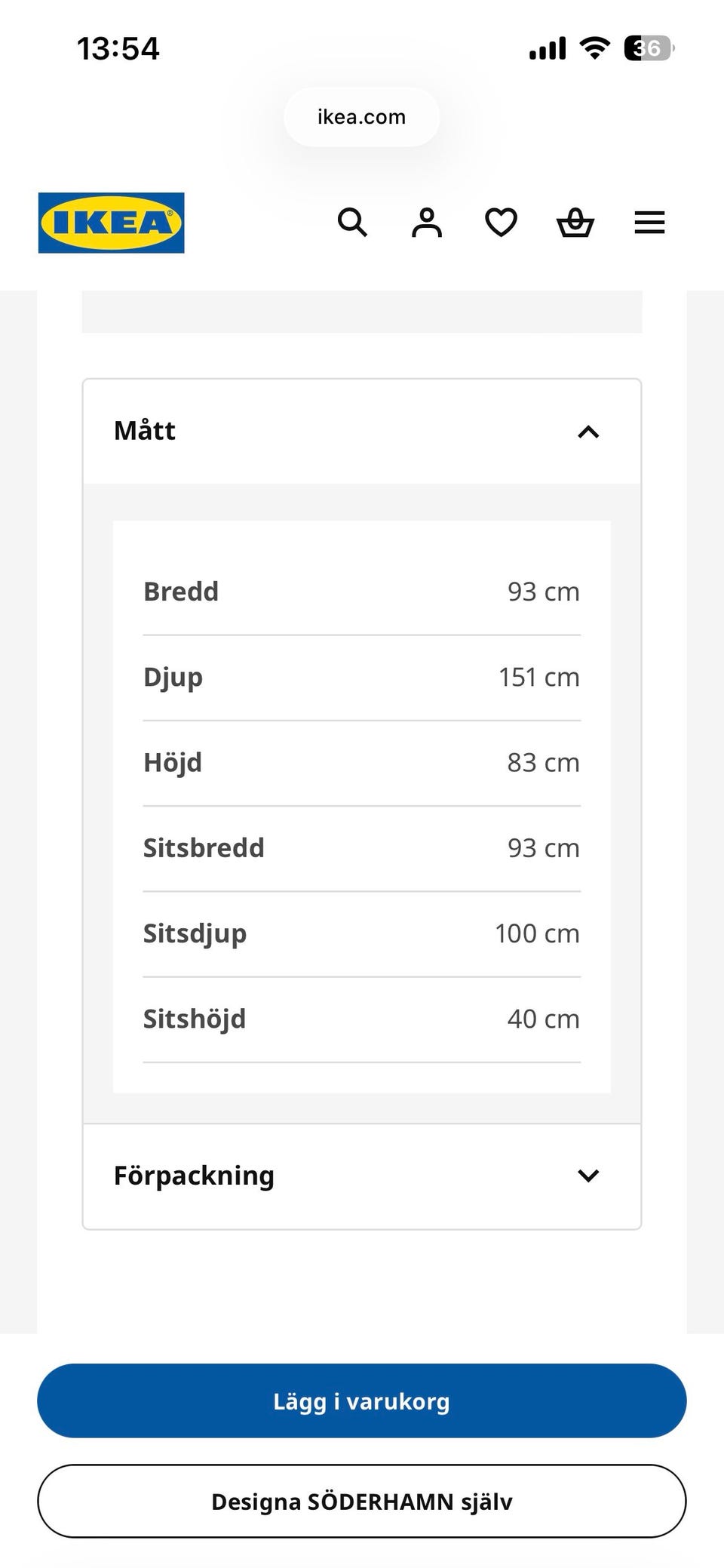724x1568 pixels.
Task: Select the Sitshöjd 40 cm row
Action: click(362, 1019)
